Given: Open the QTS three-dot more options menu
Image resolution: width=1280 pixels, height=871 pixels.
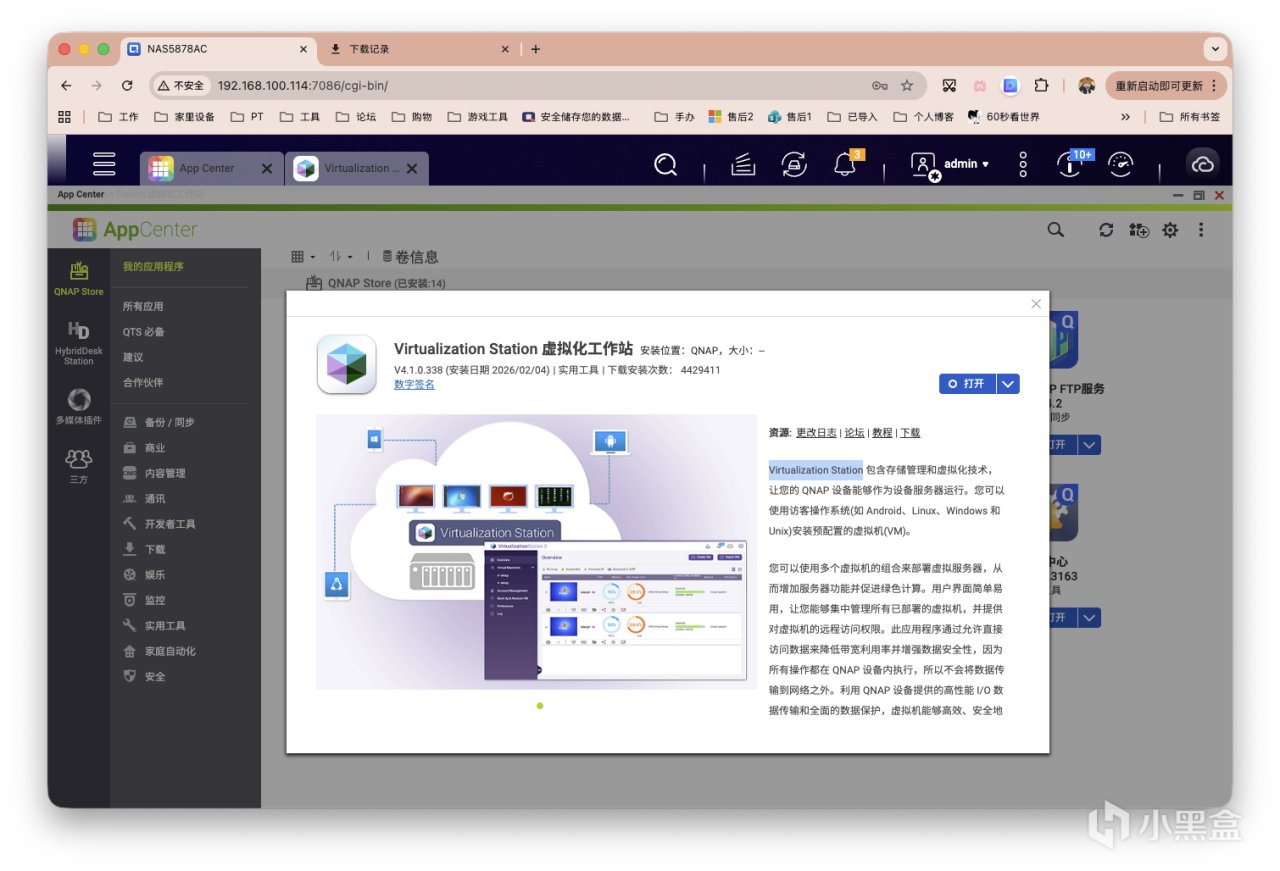Looking at the screenshot, I should coord(1023,165).
